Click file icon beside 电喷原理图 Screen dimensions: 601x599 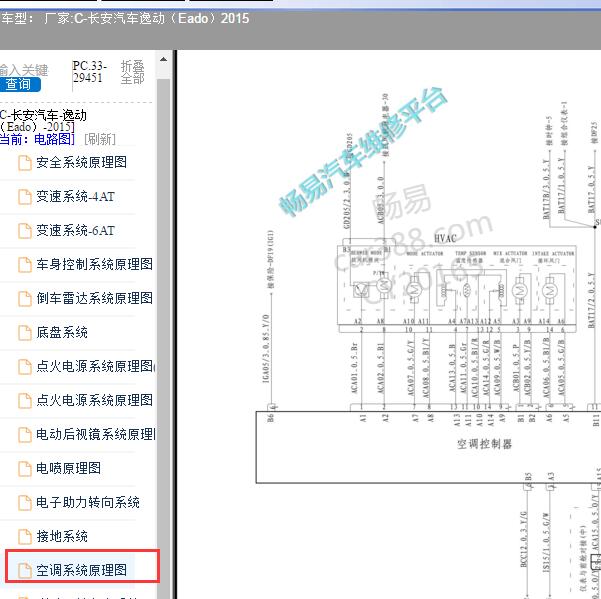click(x=25, y=469)
